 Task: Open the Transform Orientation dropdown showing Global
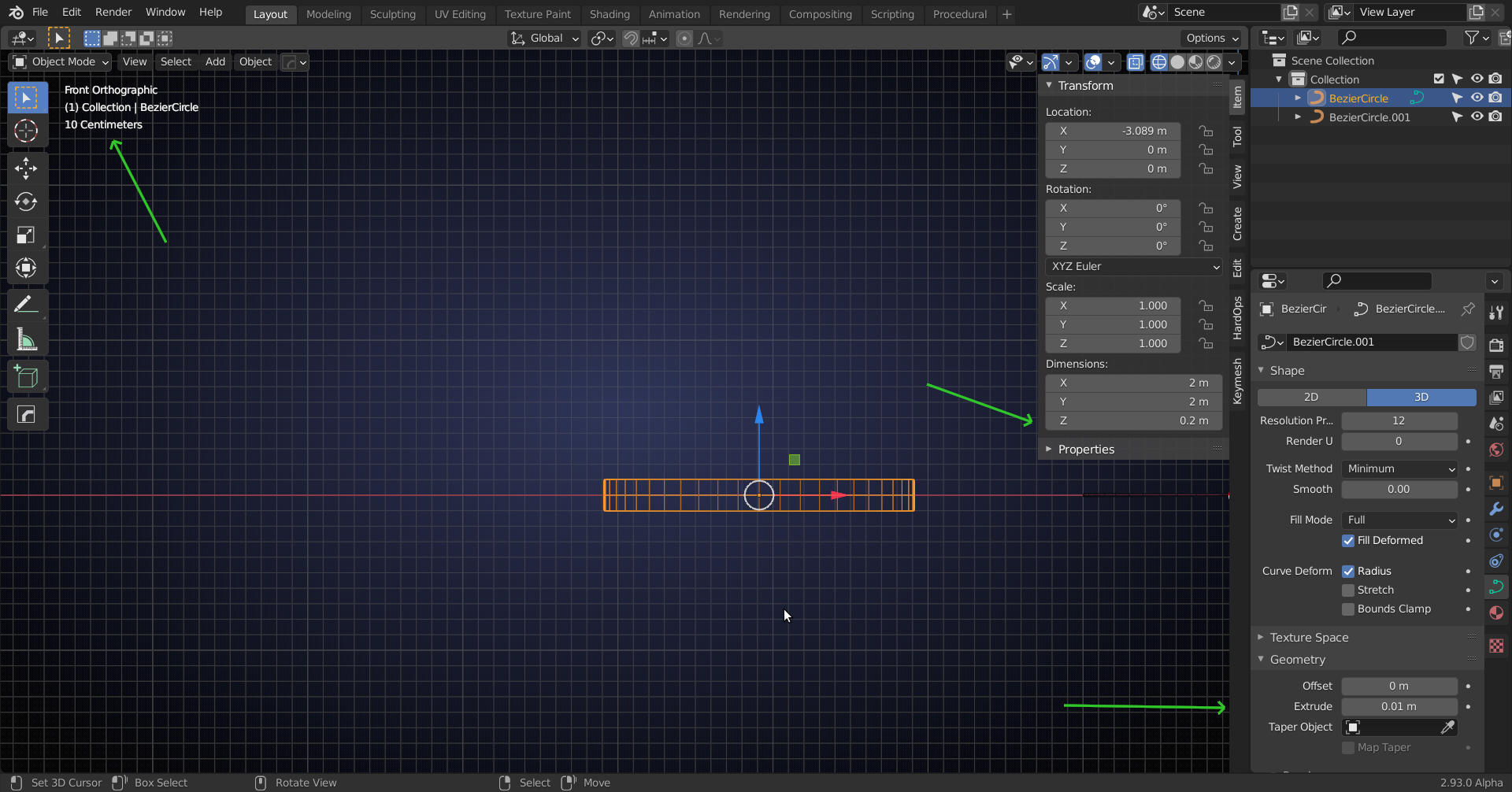(x=543, y=38)
